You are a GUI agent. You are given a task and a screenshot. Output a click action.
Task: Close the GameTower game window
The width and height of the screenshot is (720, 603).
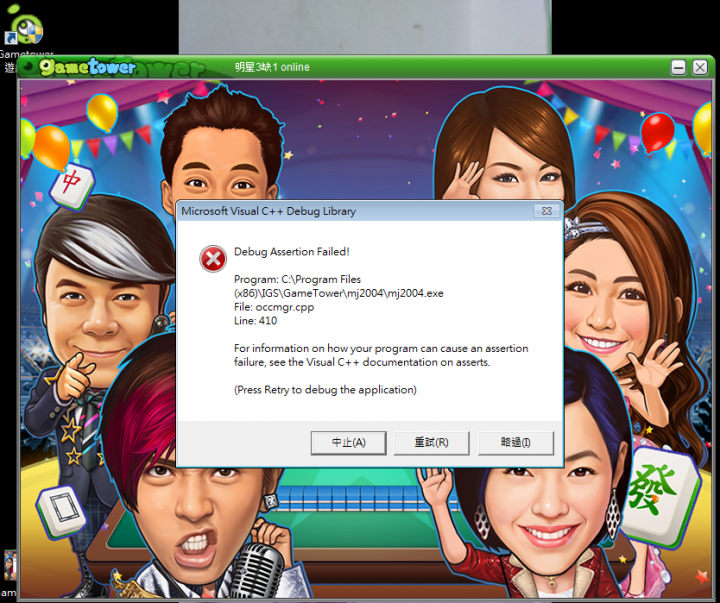point(700,68)
